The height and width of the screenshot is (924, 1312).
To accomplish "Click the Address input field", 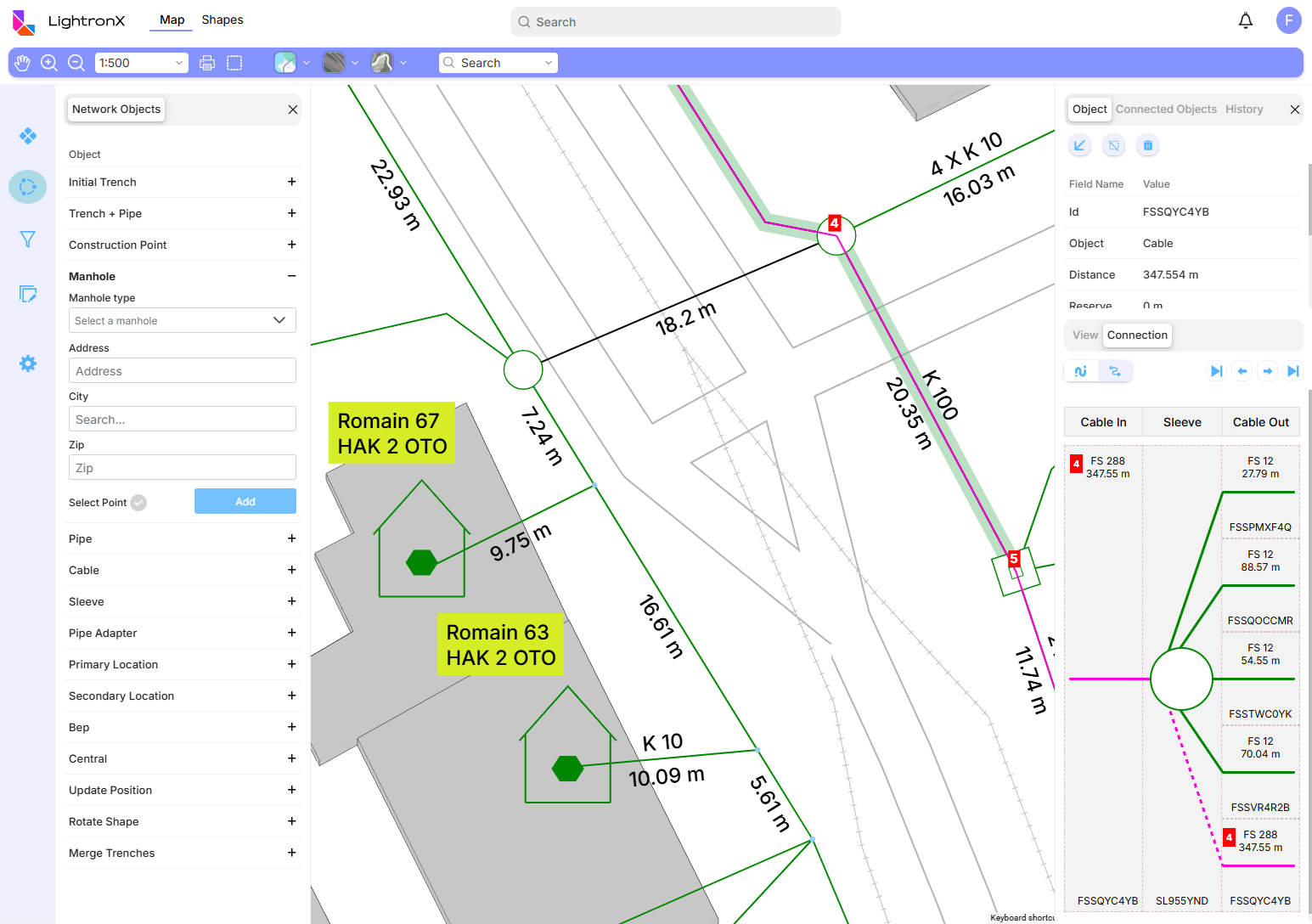I will point(182,371).
